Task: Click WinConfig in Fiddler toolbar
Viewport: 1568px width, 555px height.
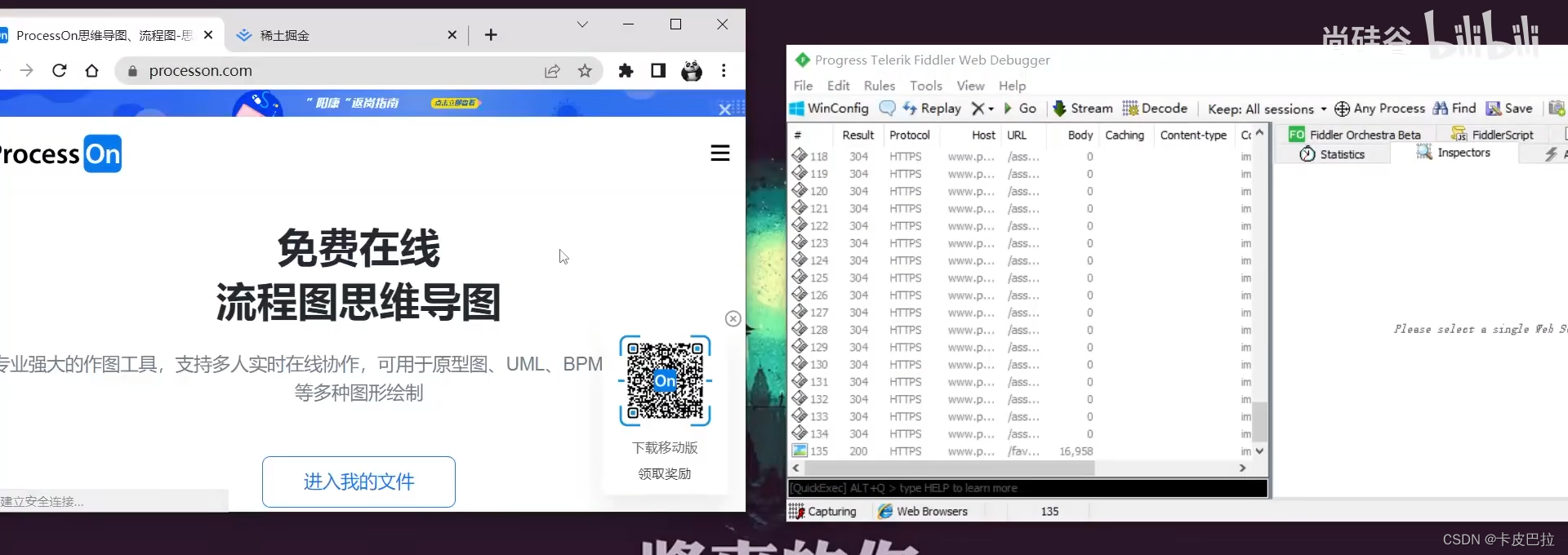Action: 829,108
